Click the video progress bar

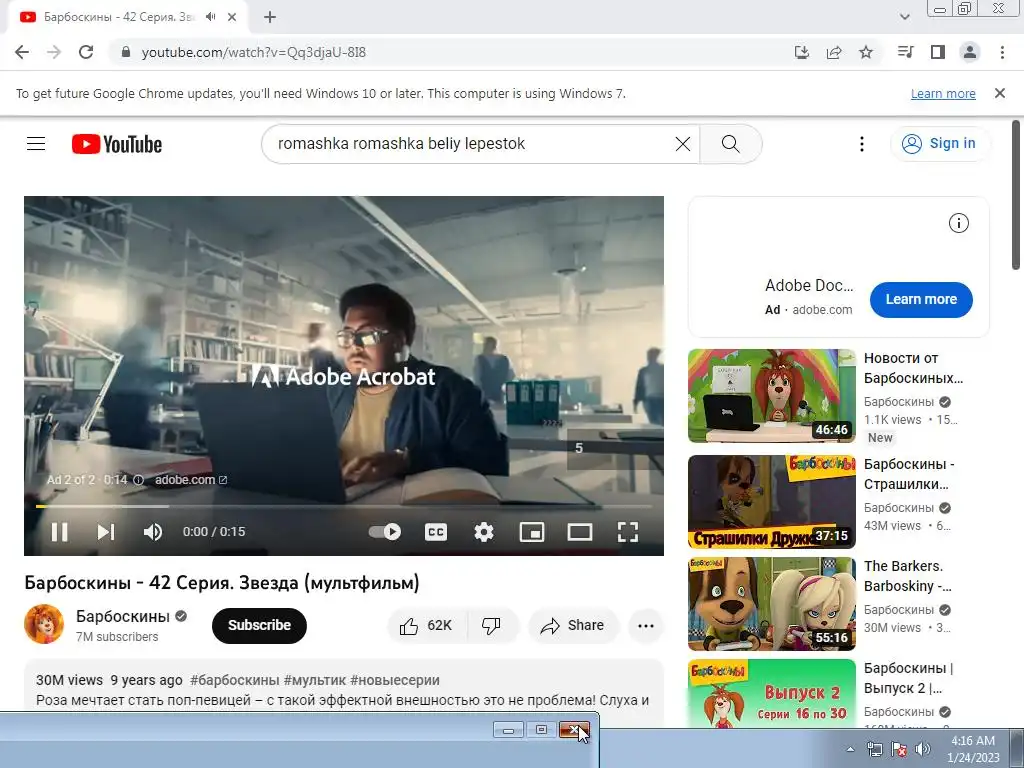tap(344, 506)
